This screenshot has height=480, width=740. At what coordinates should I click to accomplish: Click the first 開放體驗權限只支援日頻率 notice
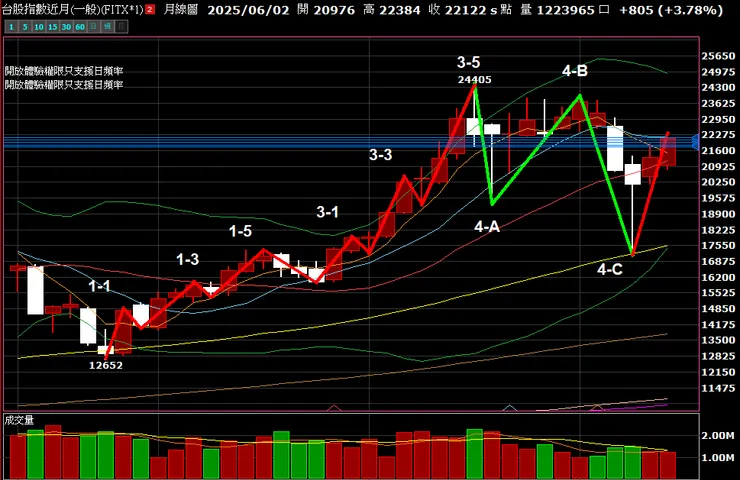coord(64,71)
